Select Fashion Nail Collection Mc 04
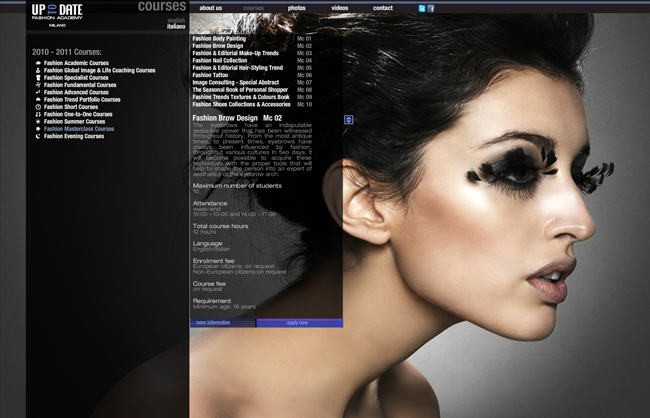Screen dimensions: 650x418 pyautogui.click(x=252, y=61)
